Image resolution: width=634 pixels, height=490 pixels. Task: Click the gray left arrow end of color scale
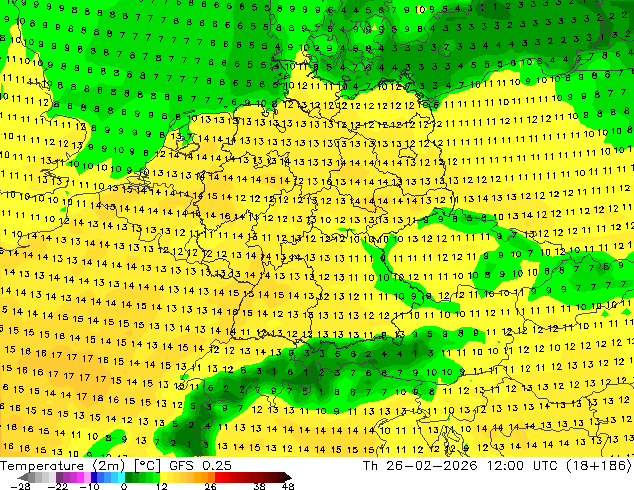(23, 477)
